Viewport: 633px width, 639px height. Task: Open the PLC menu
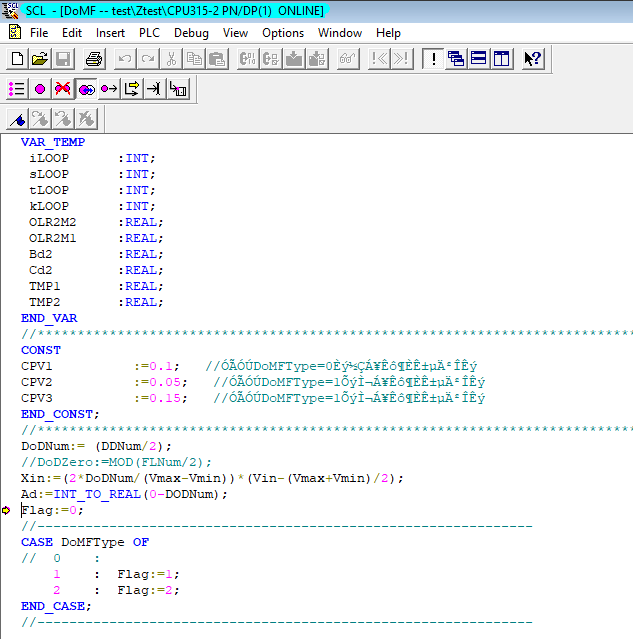[149, 33]
